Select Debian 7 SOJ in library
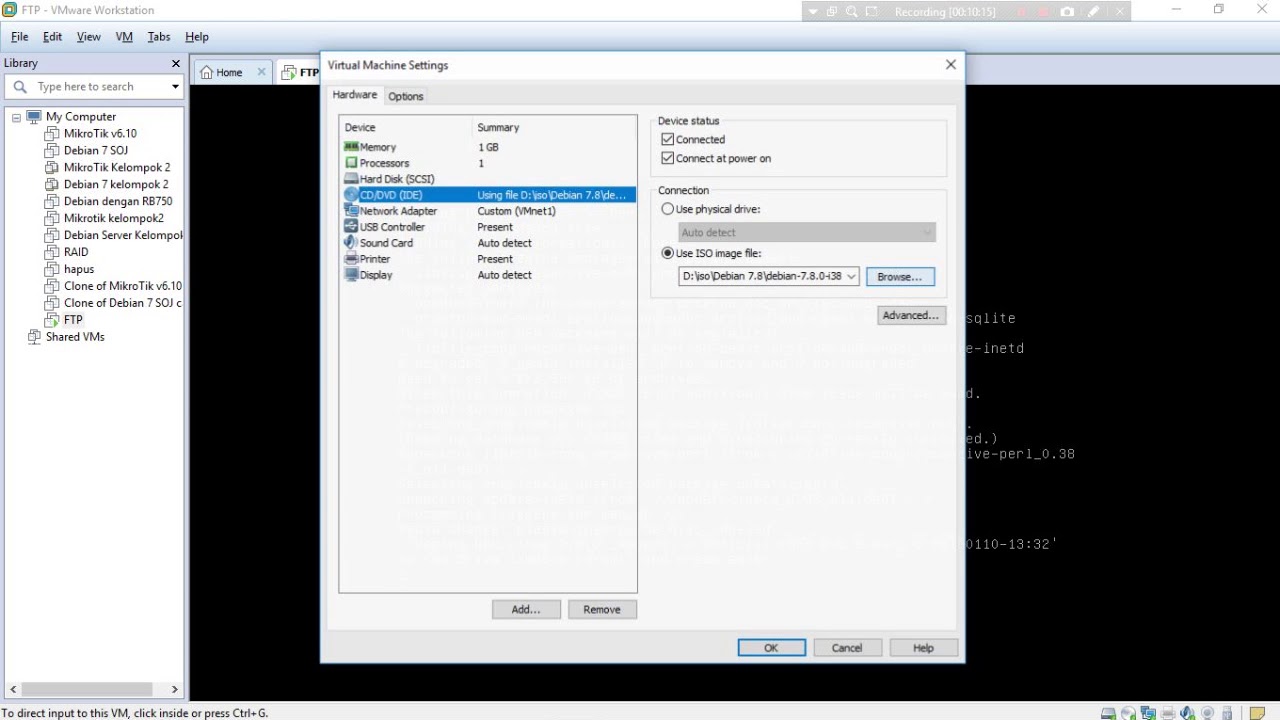Screen dimensions: 1280x720 pyautogui.click(x=96, y=150)
